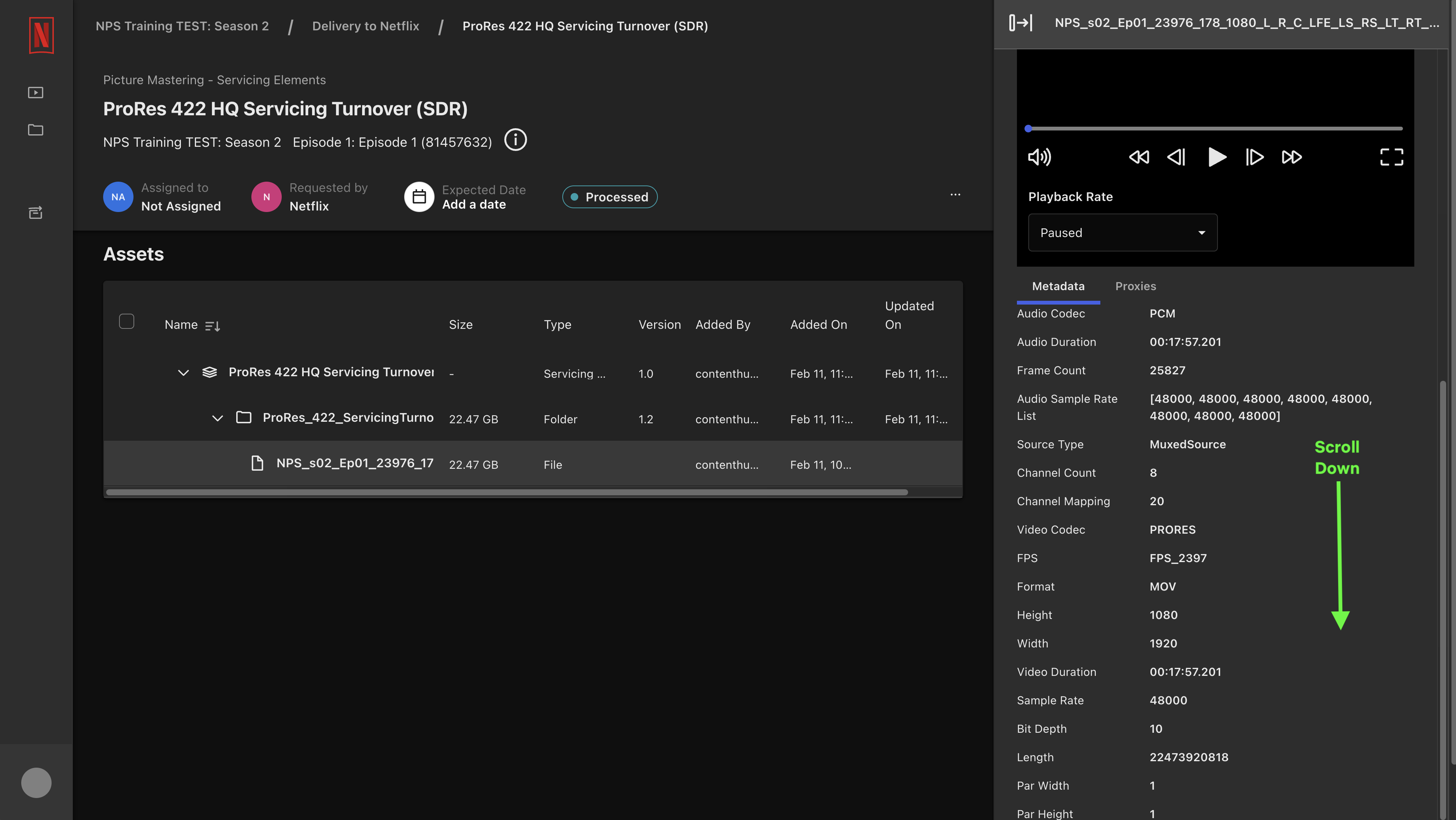The height and width of the screenshot is (820, 1456).
Task: Click the NA assignee avatar
Action: 118,197
